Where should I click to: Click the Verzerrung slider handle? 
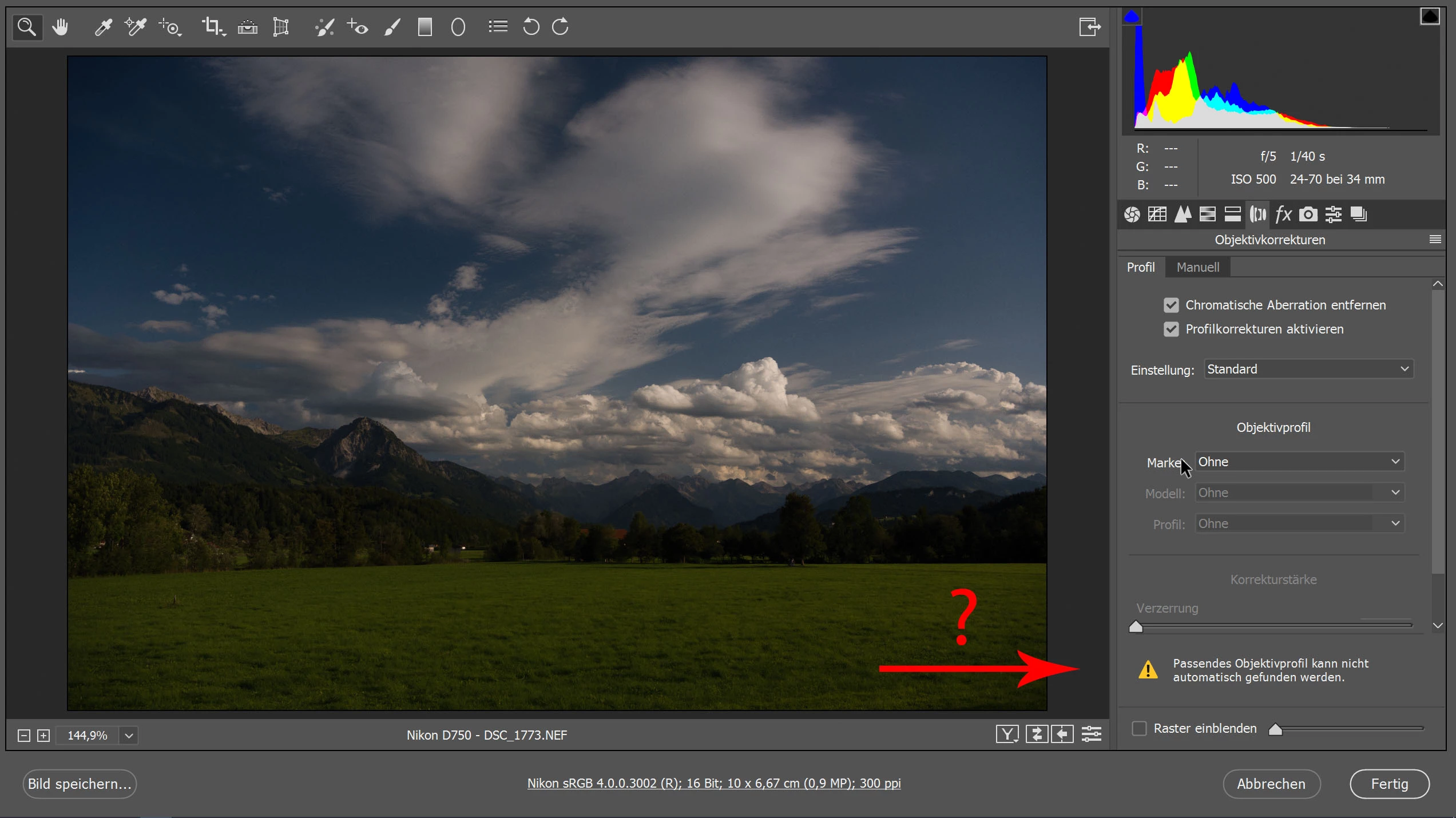pyautogui.click(x=1136, y=627)
